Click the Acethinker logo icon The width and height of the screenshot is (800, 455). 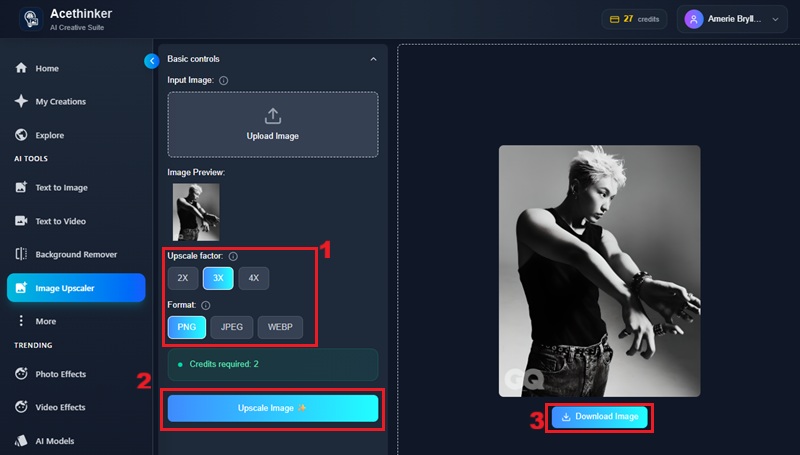coord(31,19)
